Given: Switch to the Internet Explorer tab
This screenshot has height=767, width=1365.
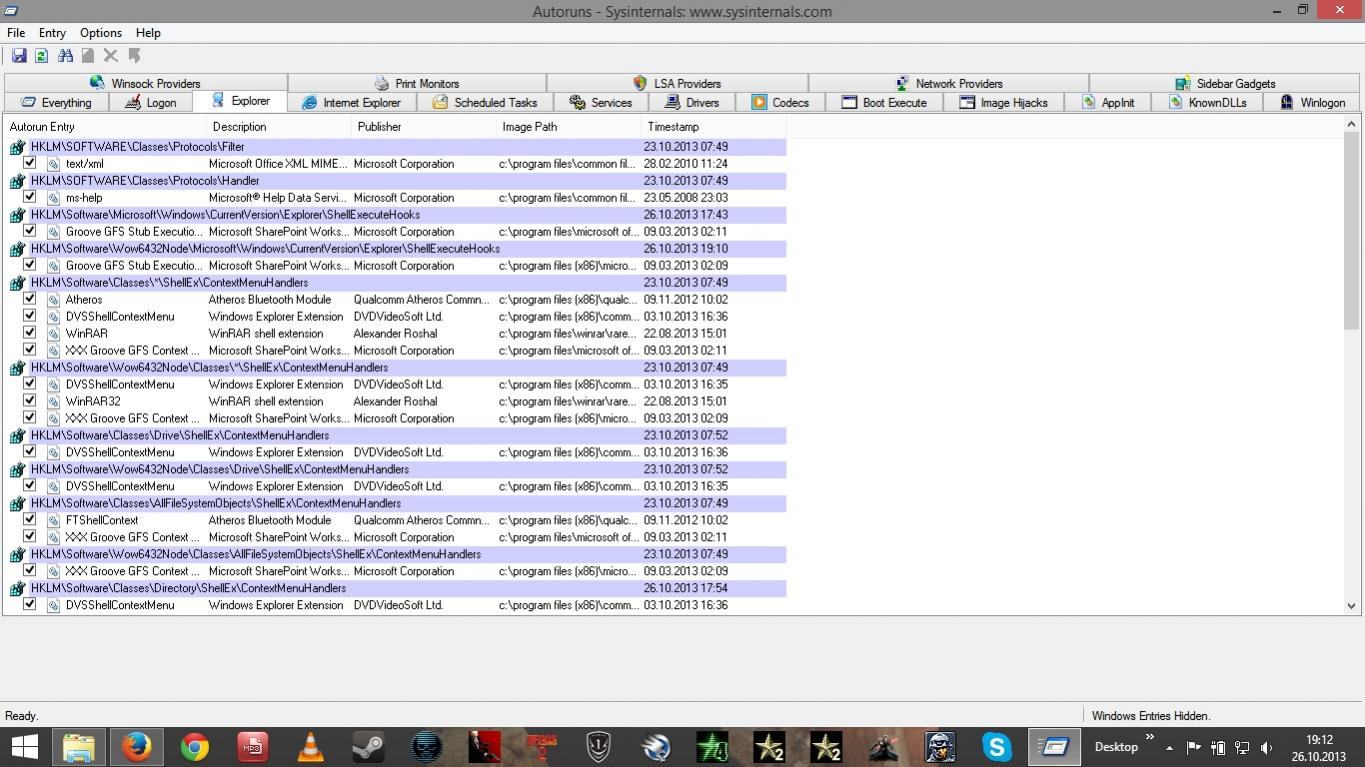Looking at the screenshot, I should click(351, 102).
